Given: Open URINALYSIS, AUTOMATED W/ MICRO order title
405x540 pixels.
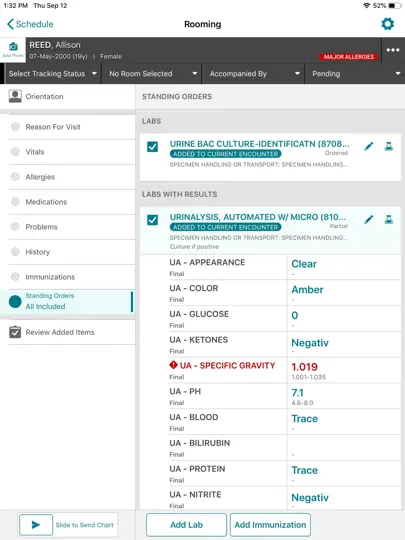Looking at the screenshot, I should [x=258, y=217].
